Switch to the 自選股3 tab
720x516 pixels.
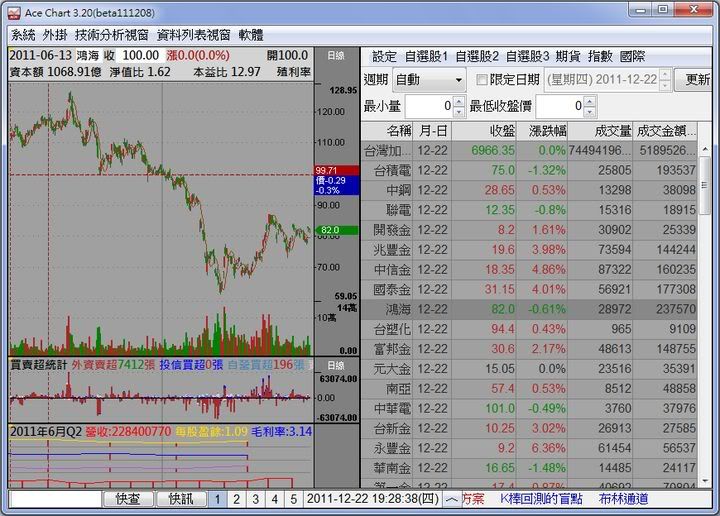pyautogui.click(x=527, y=56)
